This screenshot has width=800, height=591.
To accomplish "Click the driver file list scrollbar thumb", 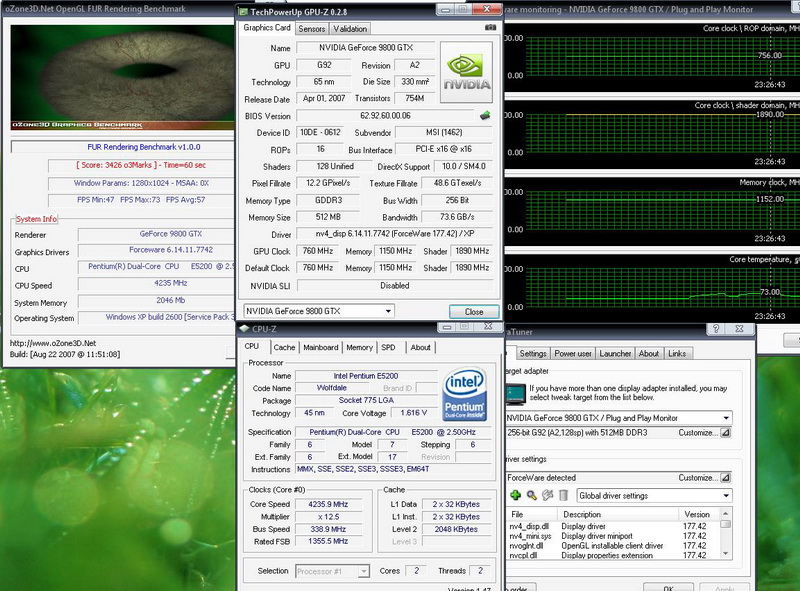I will [726, 524].
